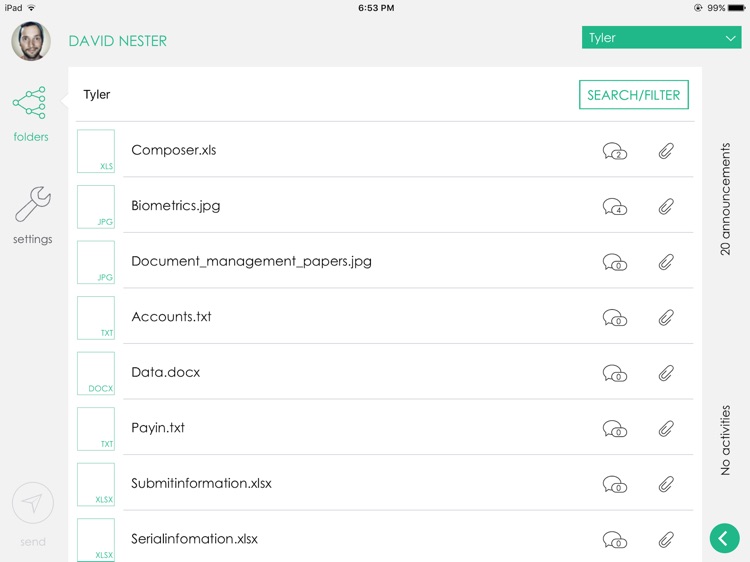Open the folders tree icon
The width and height of the screenshot is (750, 562).
pos(30,102)
